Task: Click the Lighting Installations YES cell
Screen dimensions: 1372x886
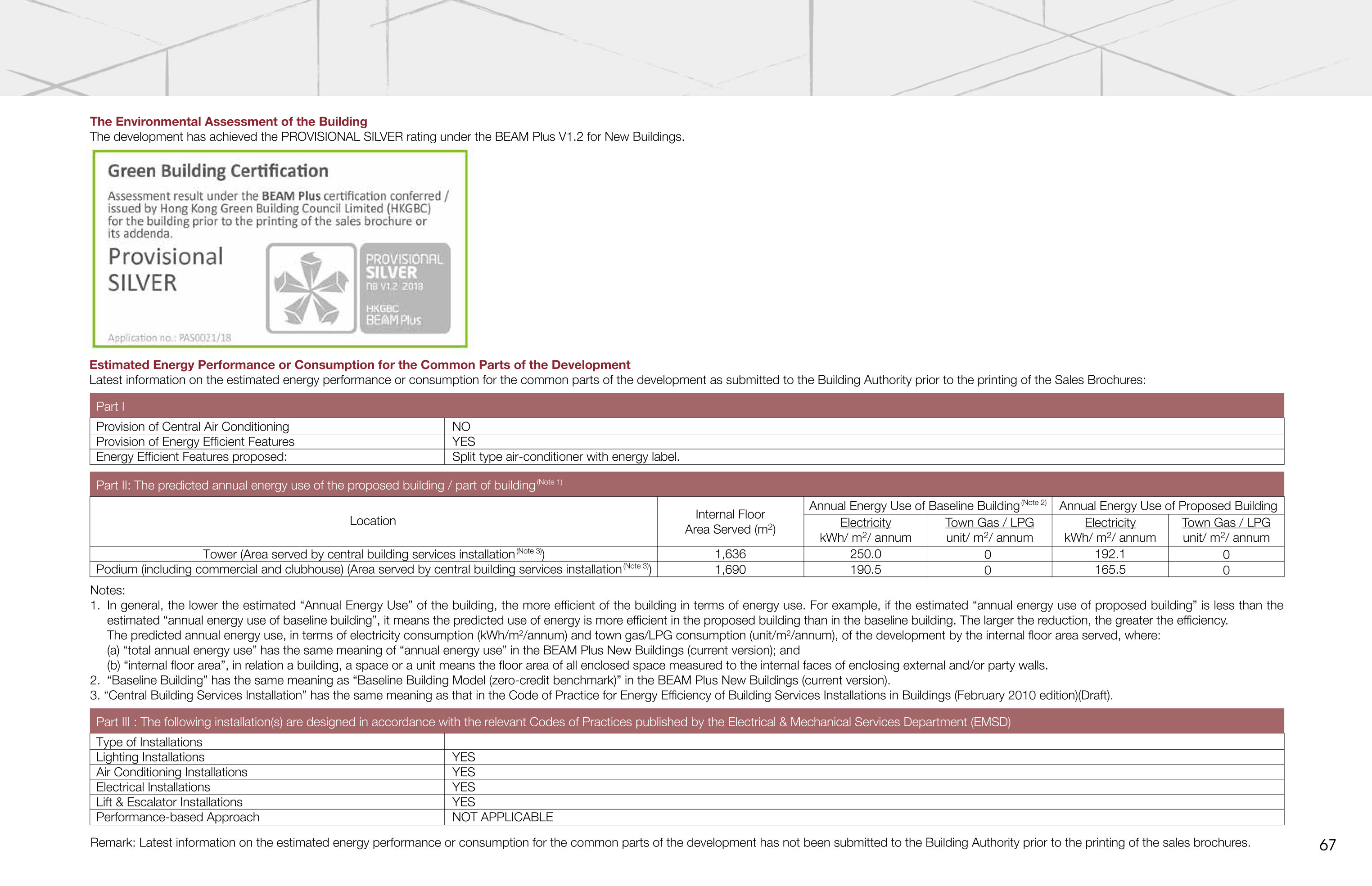Action: tap(864, 757)
